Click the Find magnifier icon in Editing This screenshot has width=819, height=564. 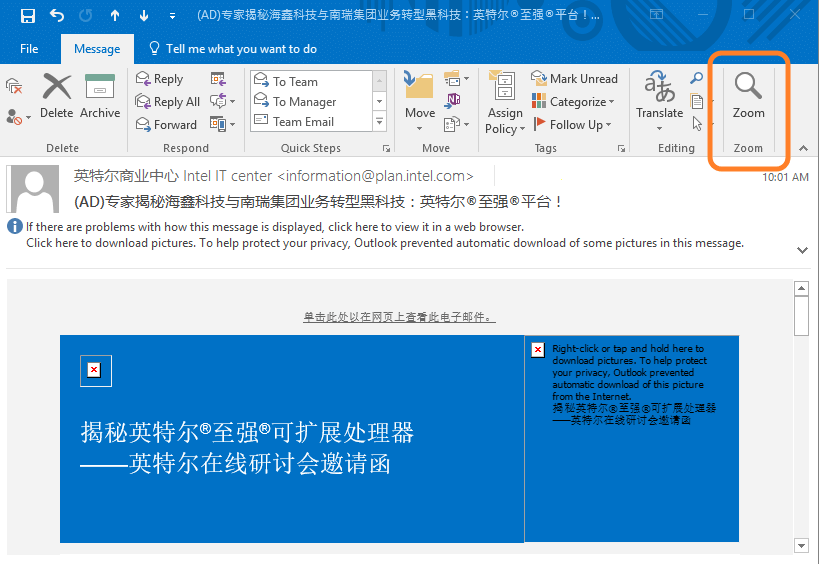(696, 78)
